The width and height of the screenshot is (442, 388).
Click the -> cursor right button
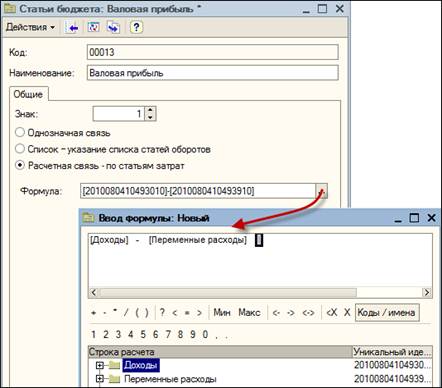pyautogui.click(x=291, y=313)
